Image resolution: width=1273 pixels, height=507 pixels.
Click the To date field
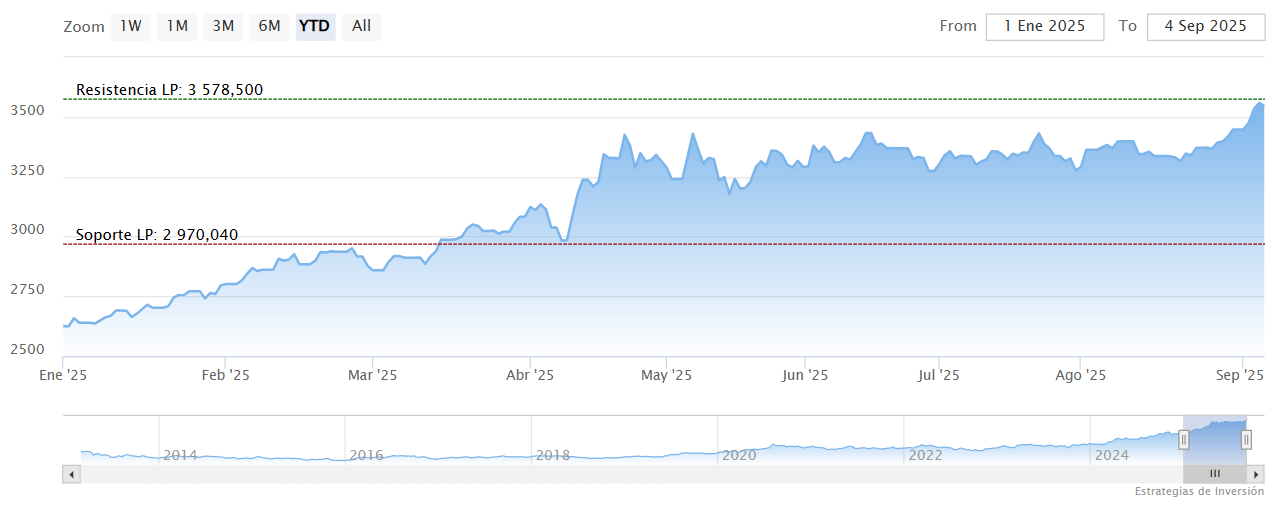click(x=1205, y=26)
